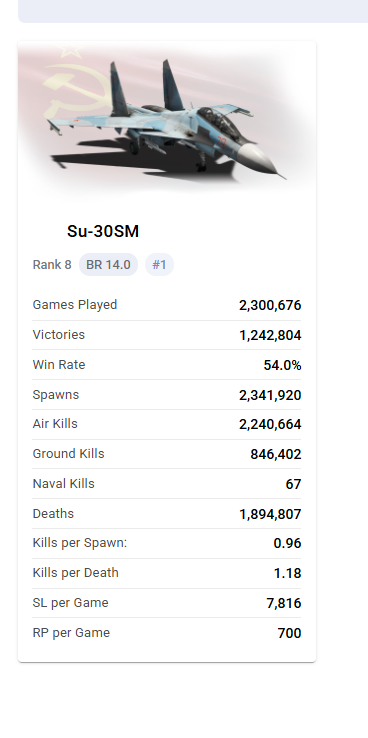Screen dimensions: 368x738
Task: Select the Games Played stat row
Action: 167,305
